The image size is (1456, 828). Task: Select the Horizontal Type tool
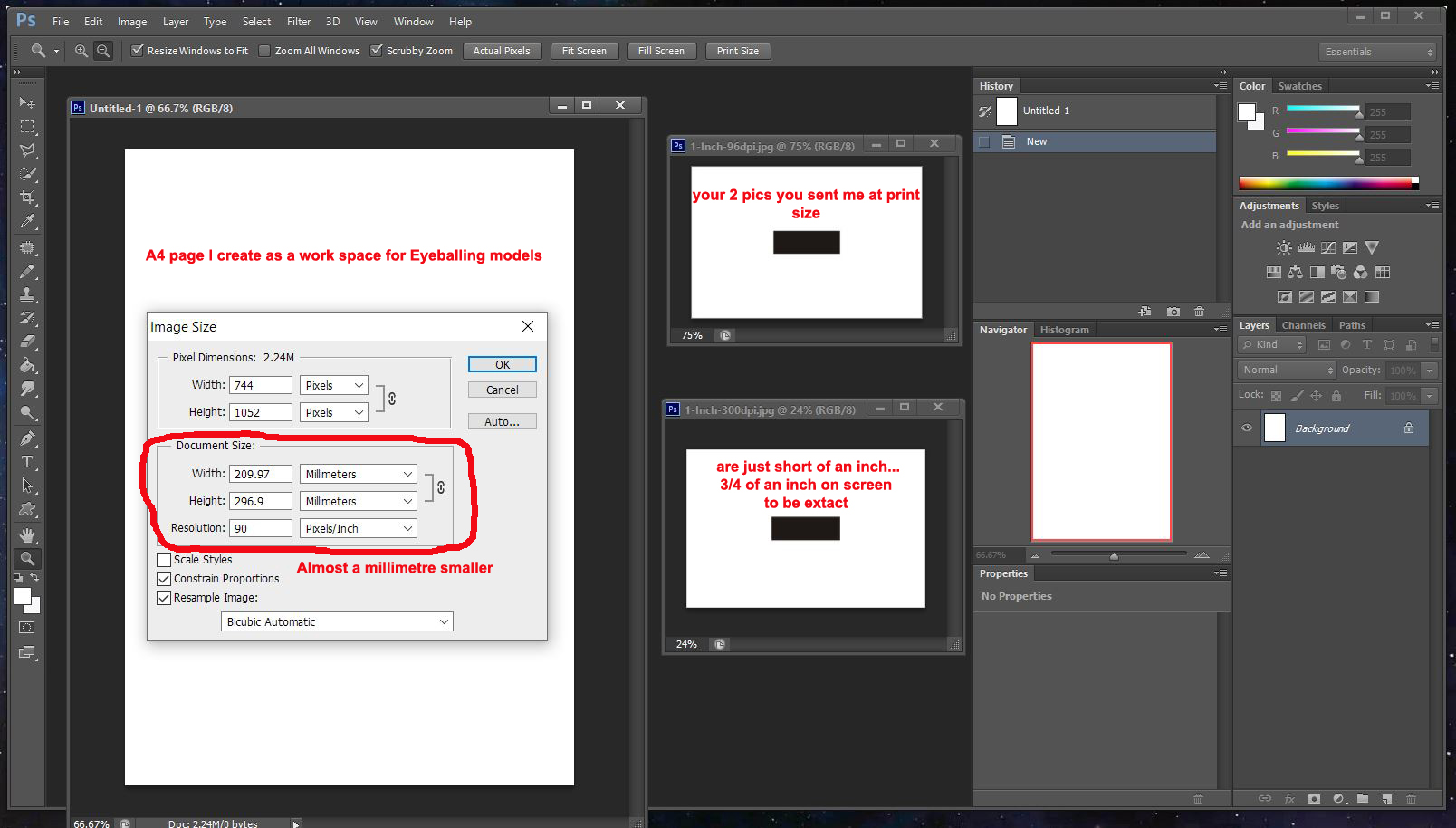click(27, 462)
